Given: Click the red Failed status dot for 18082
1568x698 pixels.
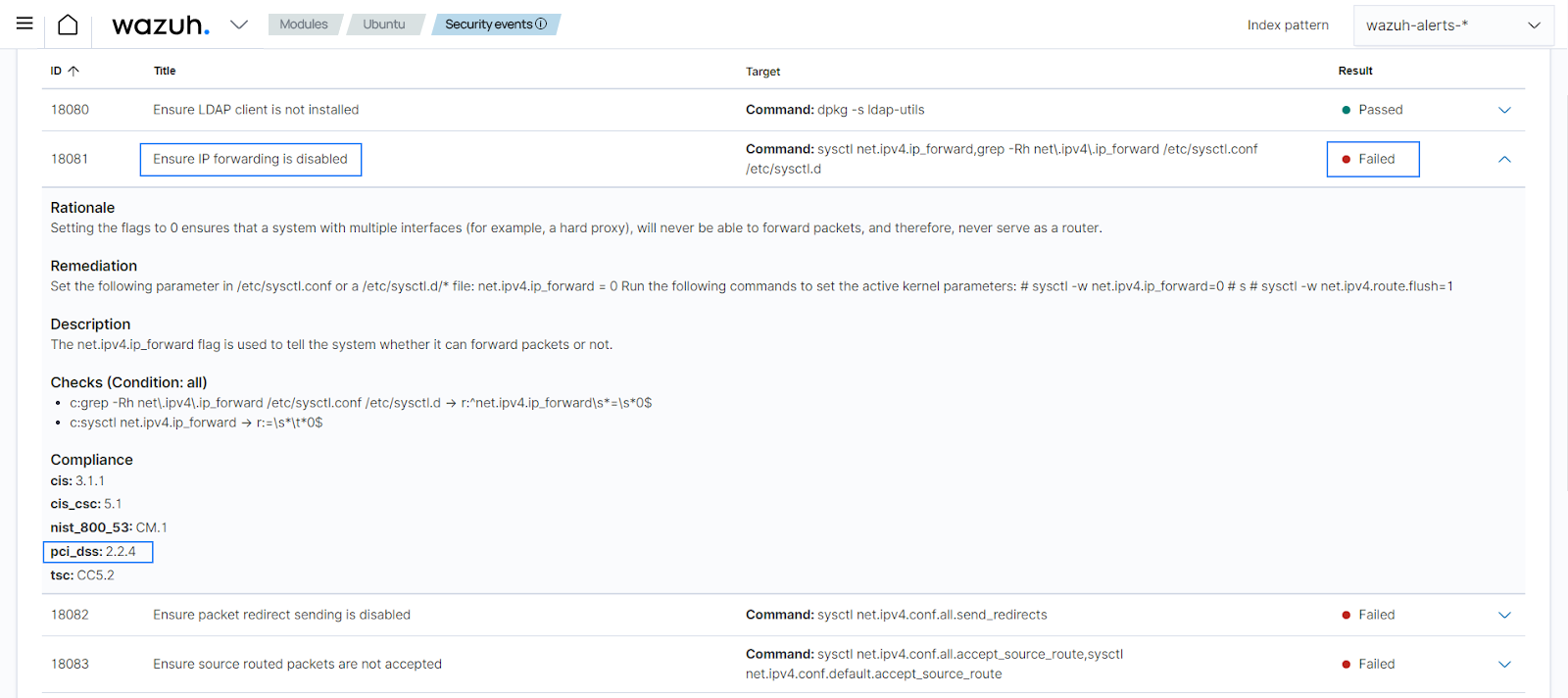Looking at the screenshot, I should pos(1347,615).
